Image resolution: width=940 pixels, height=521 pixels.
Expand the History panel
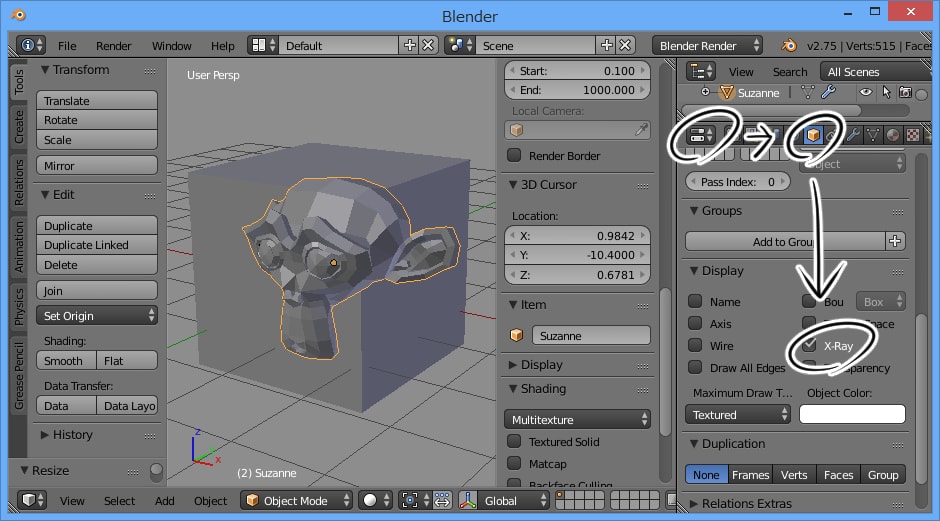pos(45,435)
